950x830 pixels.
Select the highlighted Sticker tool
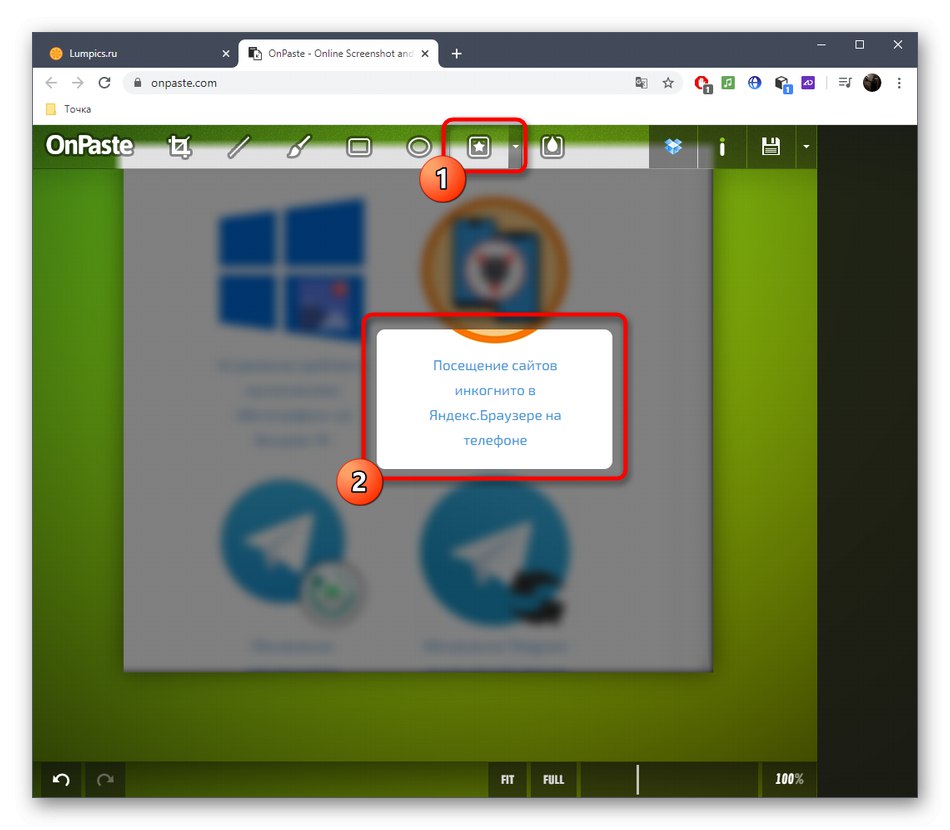[480, 146]
